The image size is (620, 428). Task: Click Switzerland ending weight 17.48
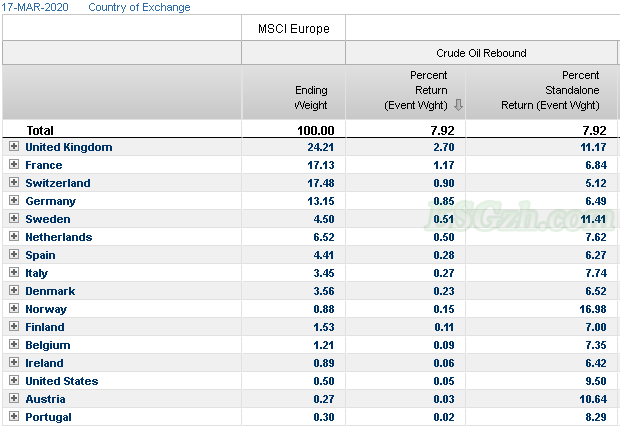321,183
